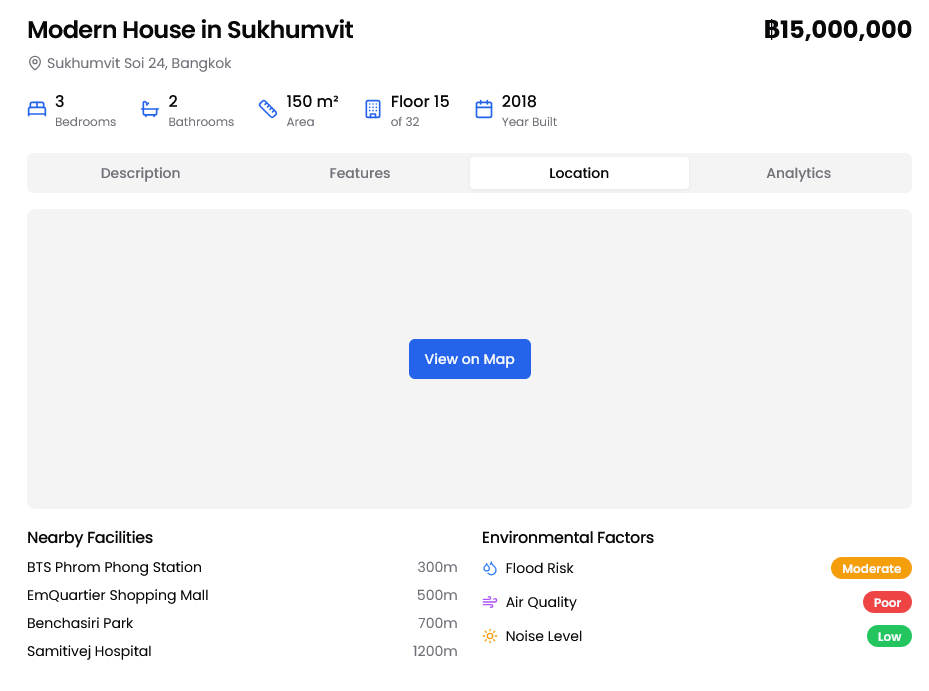Click the green Low noise level badge
The image size is (929, 691).
coord(889,637)
